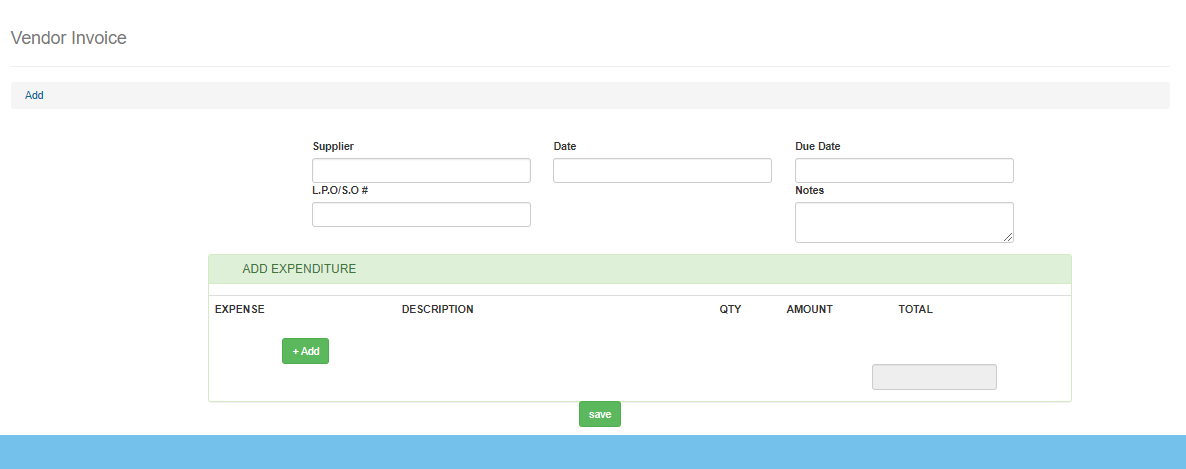Click the Notes label above textarea
Image resolution: width=1186 pixels, height=469 pixels.
coord(809,190)
